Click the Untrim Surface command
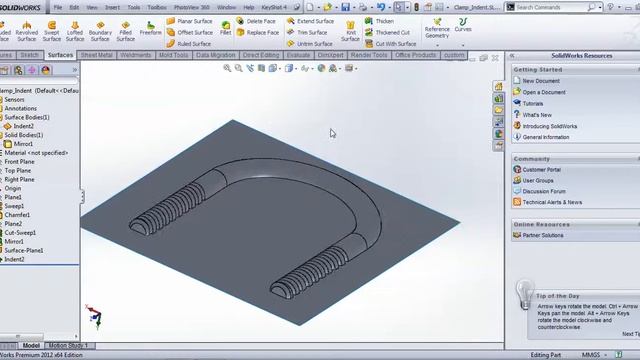Image resolution: width=640 pixels, height=360 pixels. pos(309,44)
